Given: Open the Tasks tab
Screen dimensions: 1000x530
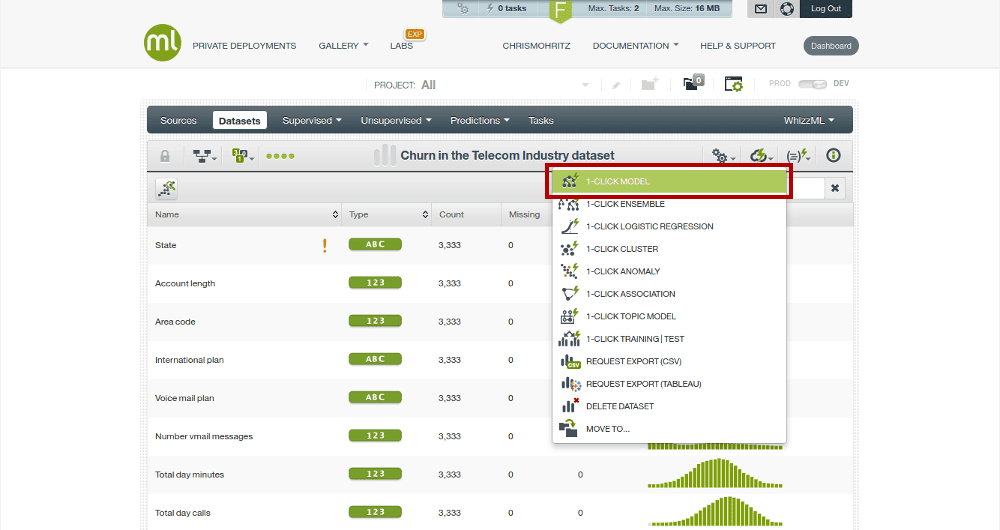Looking at the screenshot, I should pyautogui.click(x=541, y=121).
